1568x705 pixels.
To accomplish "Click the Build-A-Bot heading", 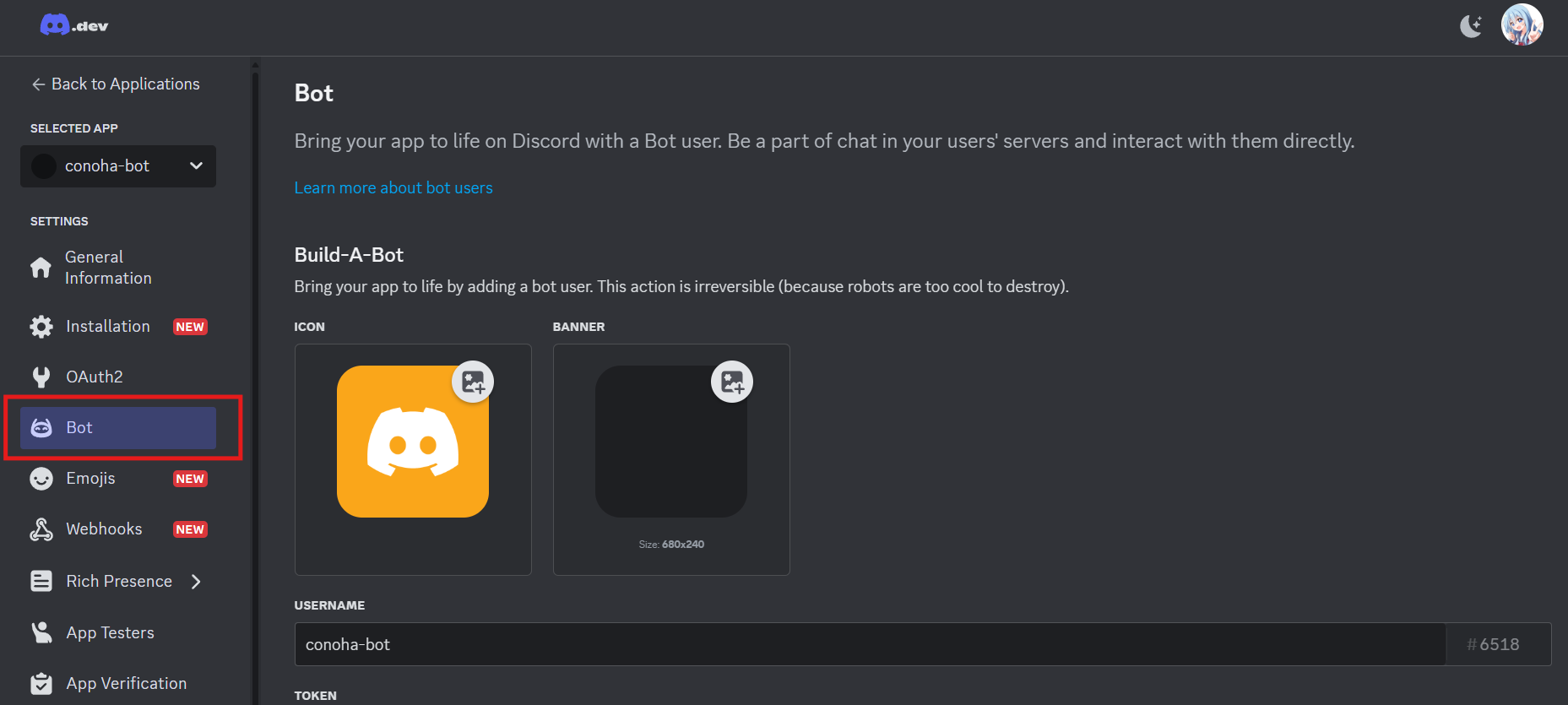I will 349,255.
